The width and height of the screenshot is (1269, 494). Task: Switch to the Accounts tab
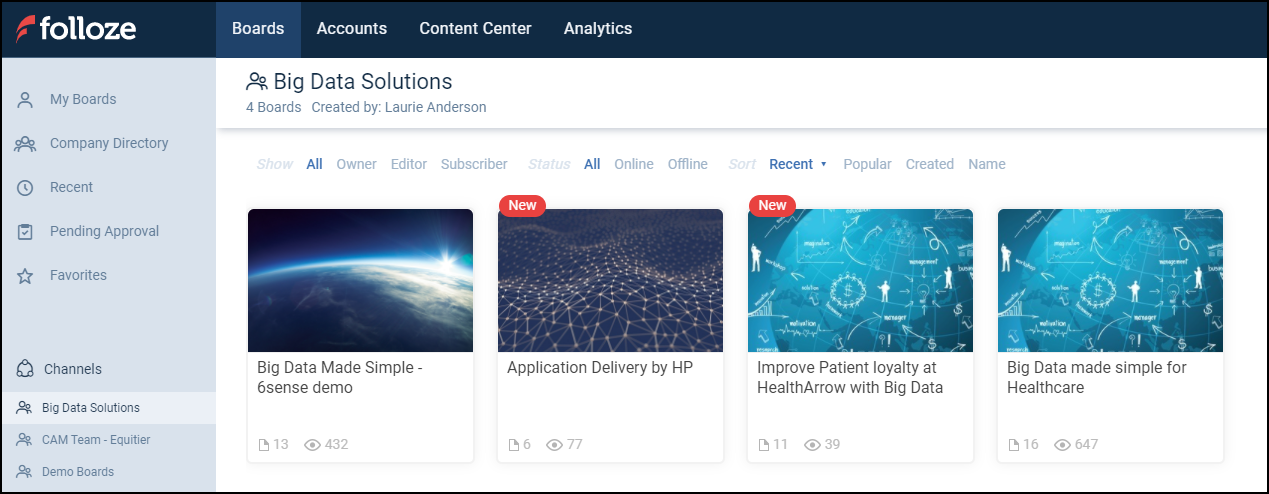[351, 29]
